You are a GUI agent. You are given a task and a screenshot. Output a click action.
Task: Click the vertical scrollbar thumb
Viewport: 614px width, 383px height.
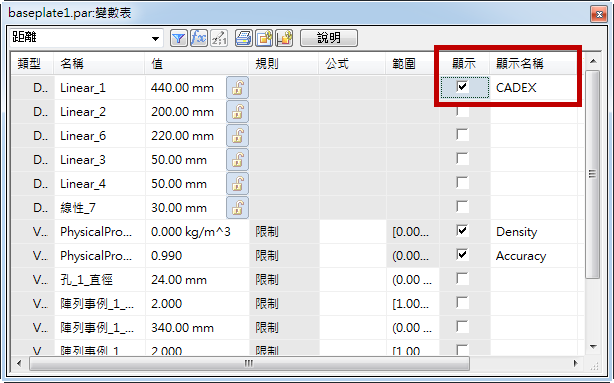[x=593, y=174]
